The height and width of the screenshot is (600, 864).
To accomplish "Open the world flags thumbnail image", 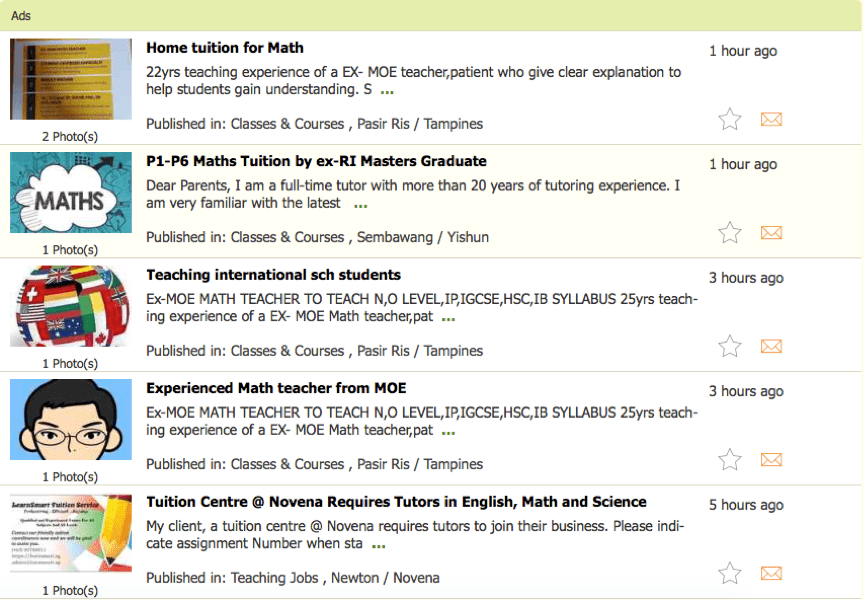I will 71,307.
